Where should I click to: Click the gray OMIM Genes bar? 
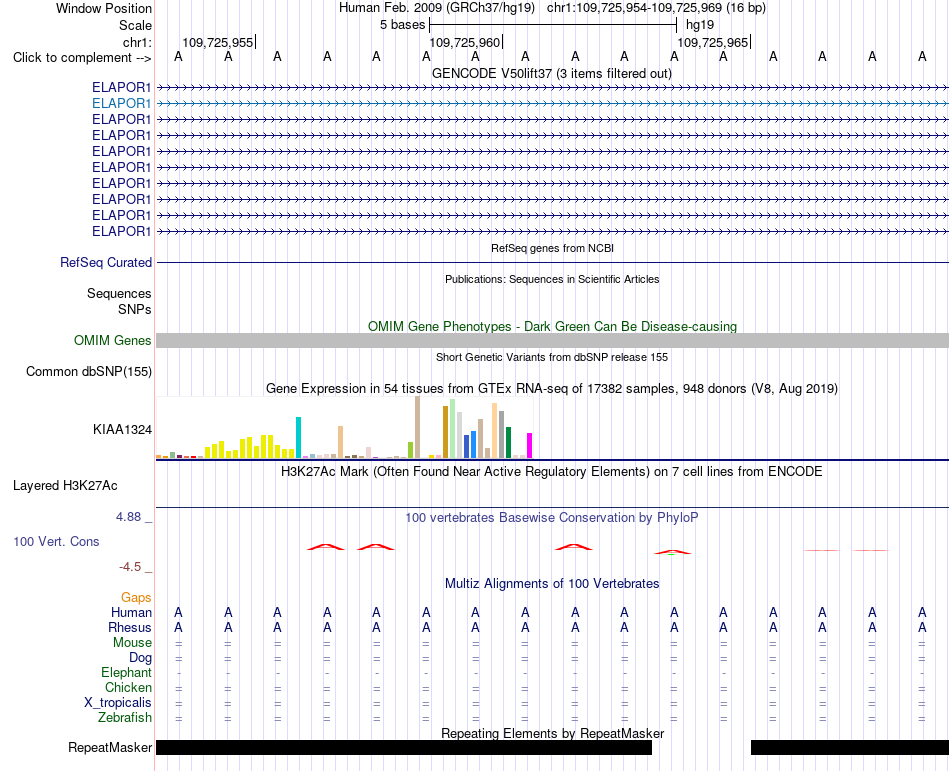(553, 340)
